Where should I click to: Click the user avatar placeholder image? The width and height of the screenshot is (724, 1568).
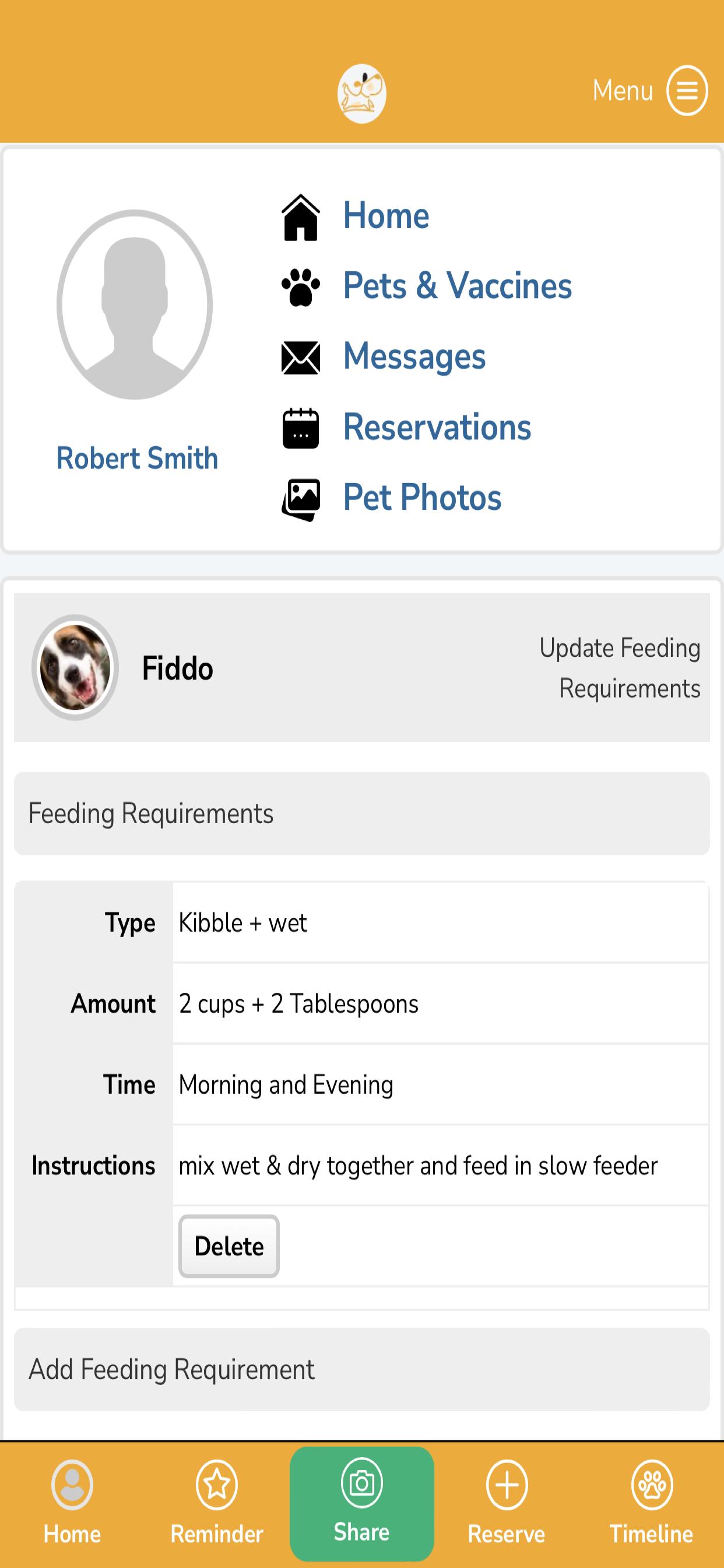(x=135, y=304)
